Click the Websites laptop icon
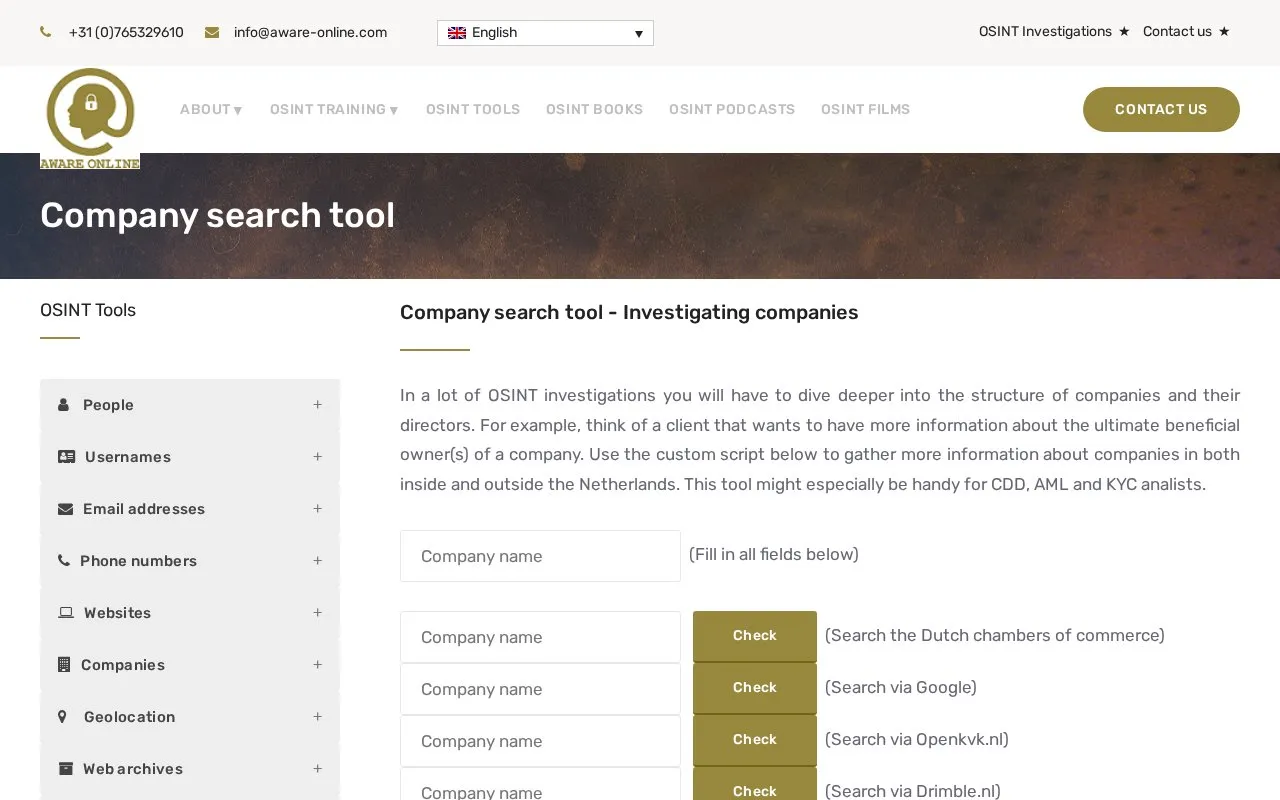1280x800 pixels. point(66,613)
